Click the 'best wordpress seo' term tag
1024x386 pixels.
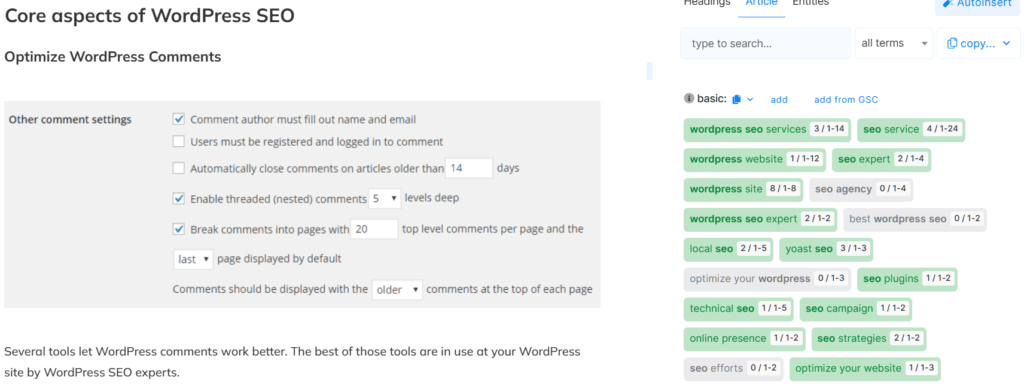915,219
